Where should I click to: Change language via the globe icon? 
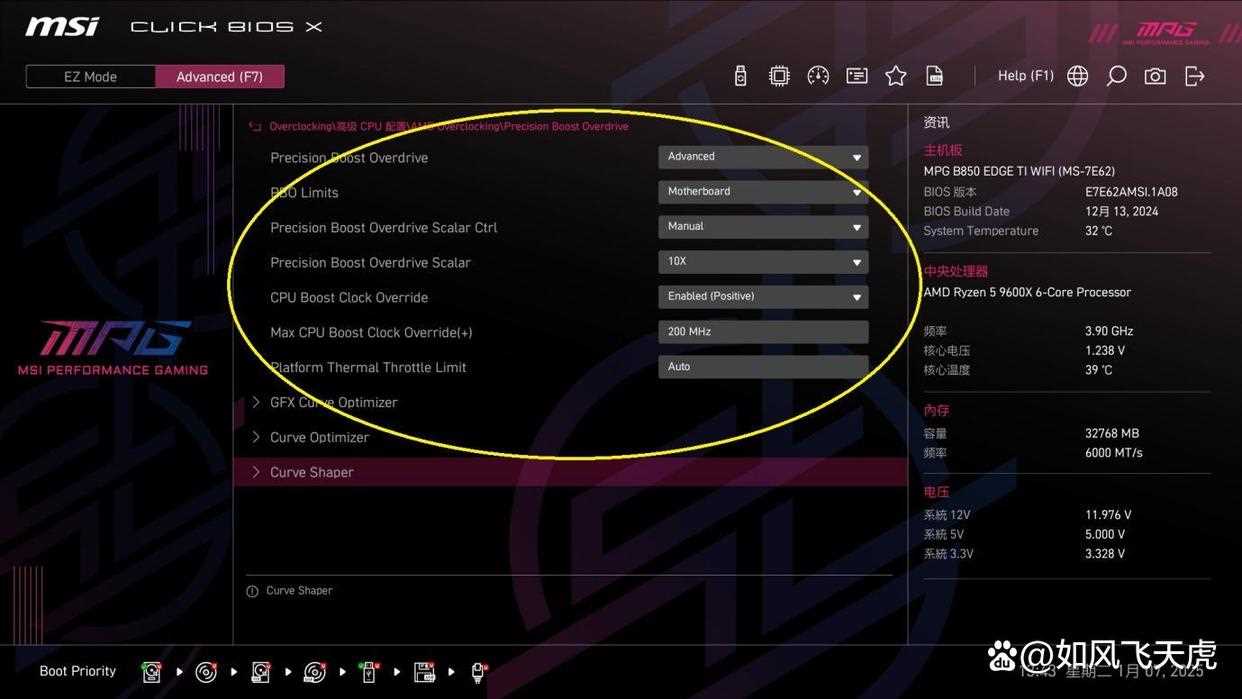[x=1077, y=76]
